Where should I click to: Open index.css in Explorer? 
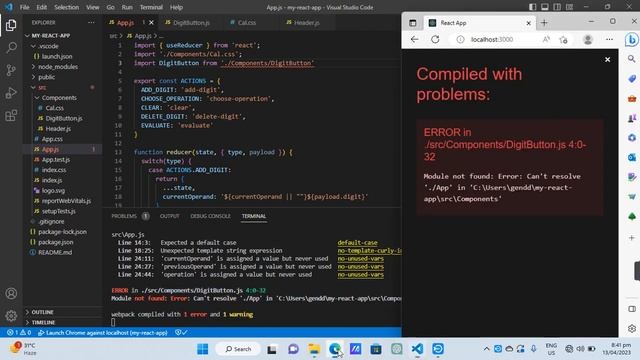click(54, 170)
